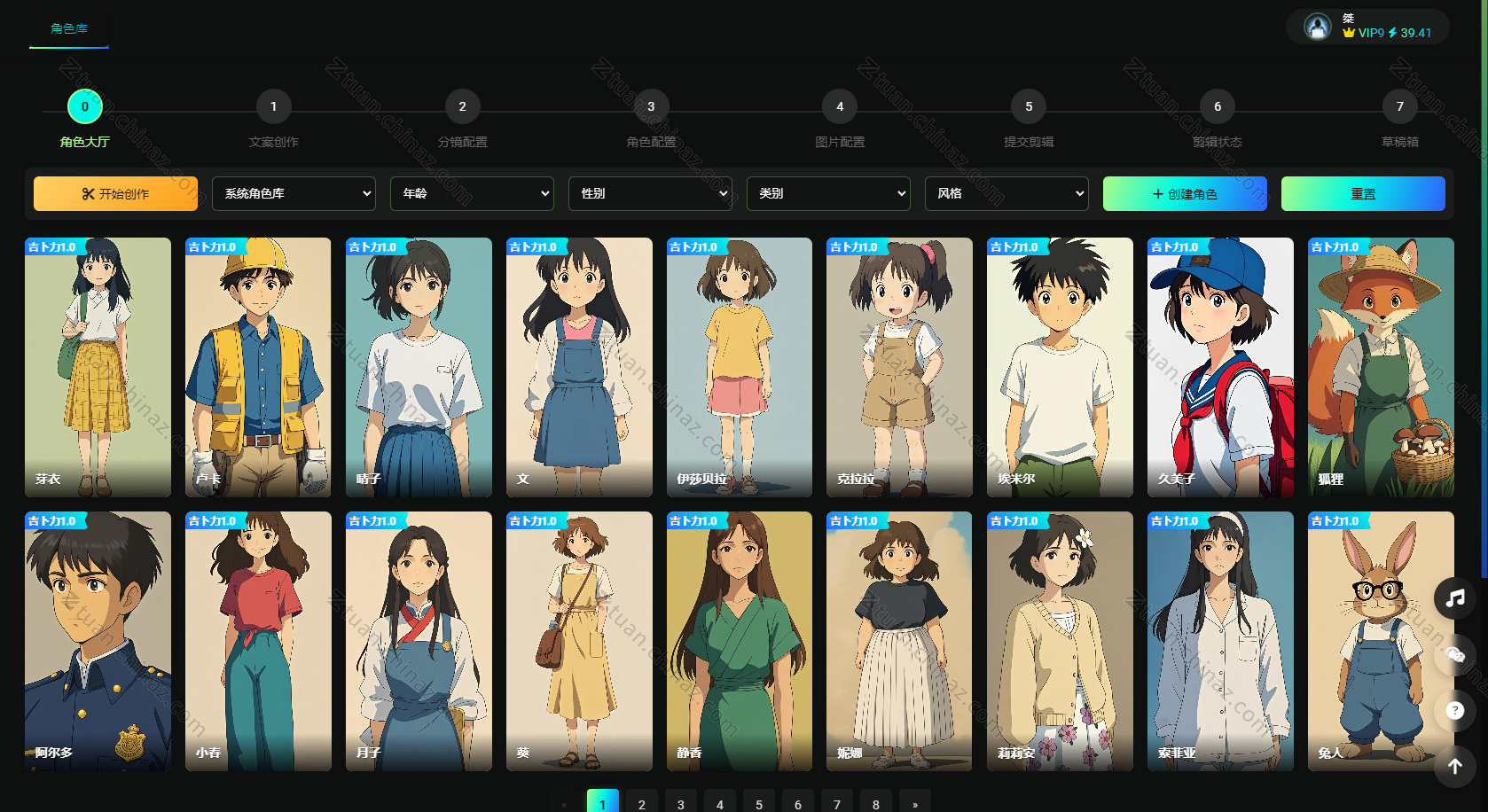Select the 月子 character card
This screenshot has height=812, width=1488.
(x=419, y=641)
